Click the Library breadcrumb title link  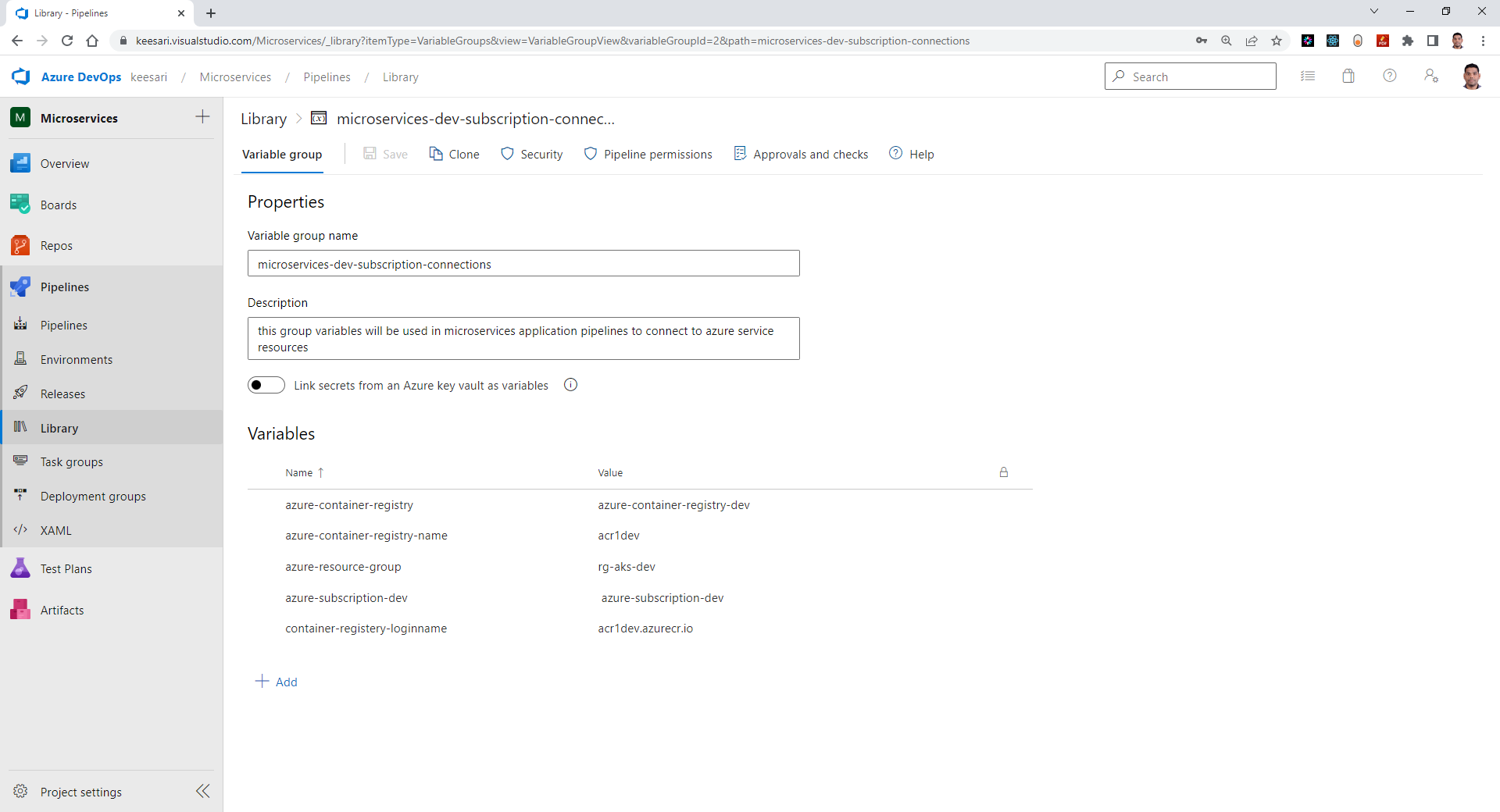coord(264,119)
